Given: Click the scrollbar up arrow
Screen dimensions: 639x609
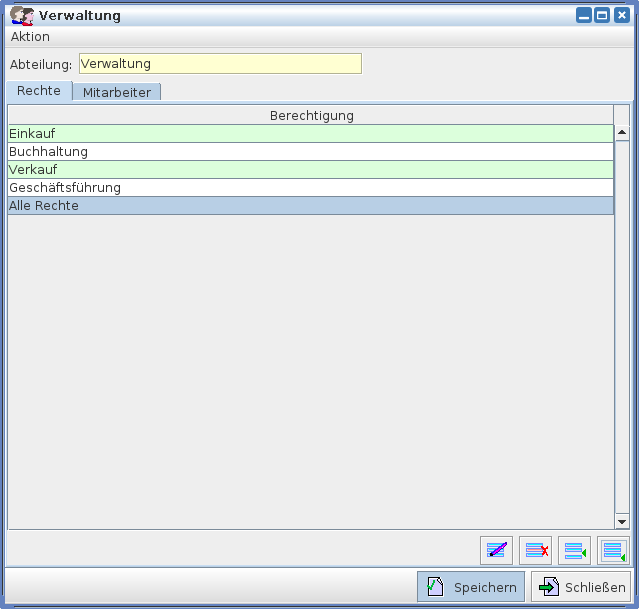Looking at the screenshot, I should click(621, 133).
